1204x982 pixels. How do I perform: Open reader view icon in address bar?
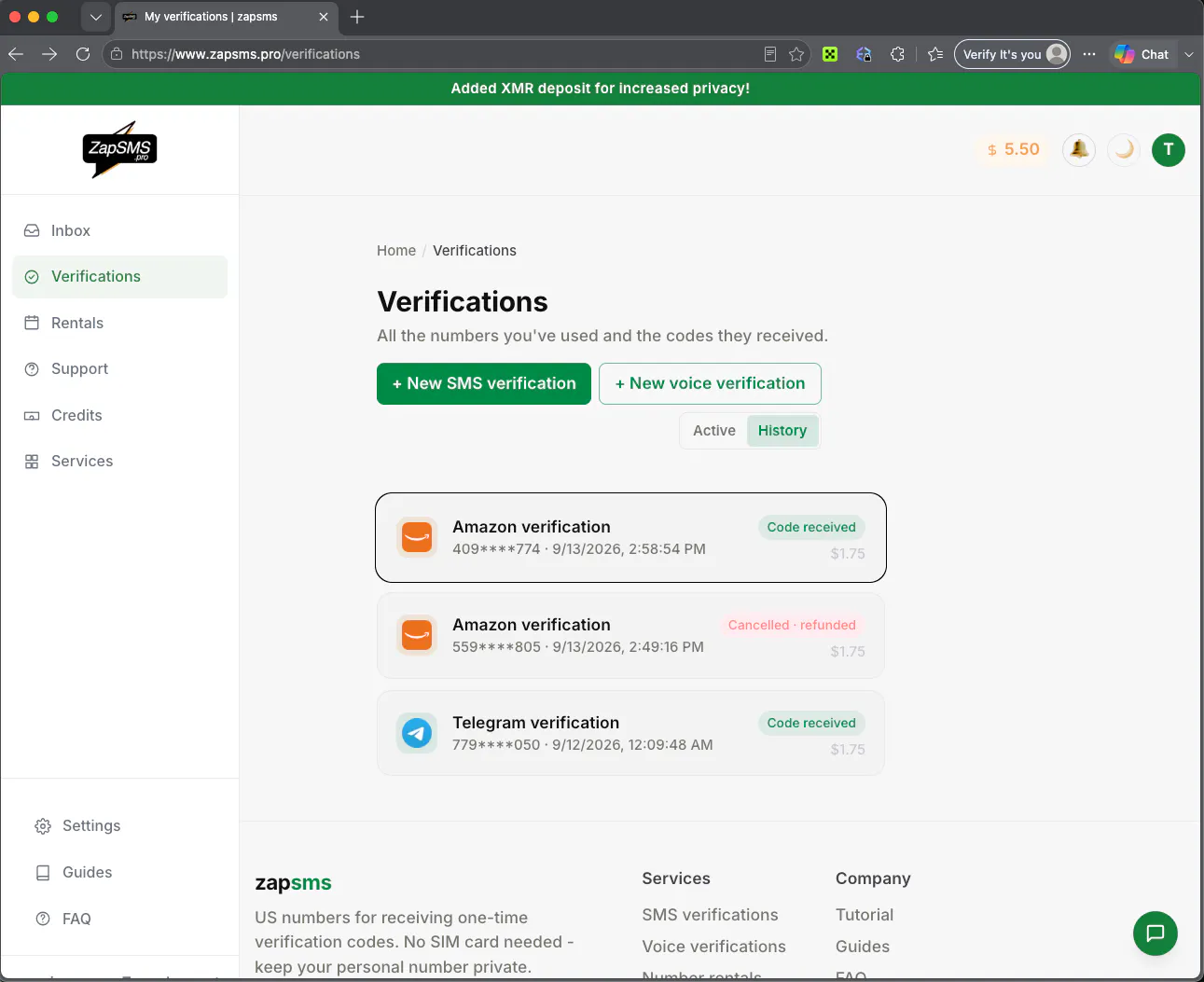click(x=770, y=54)
